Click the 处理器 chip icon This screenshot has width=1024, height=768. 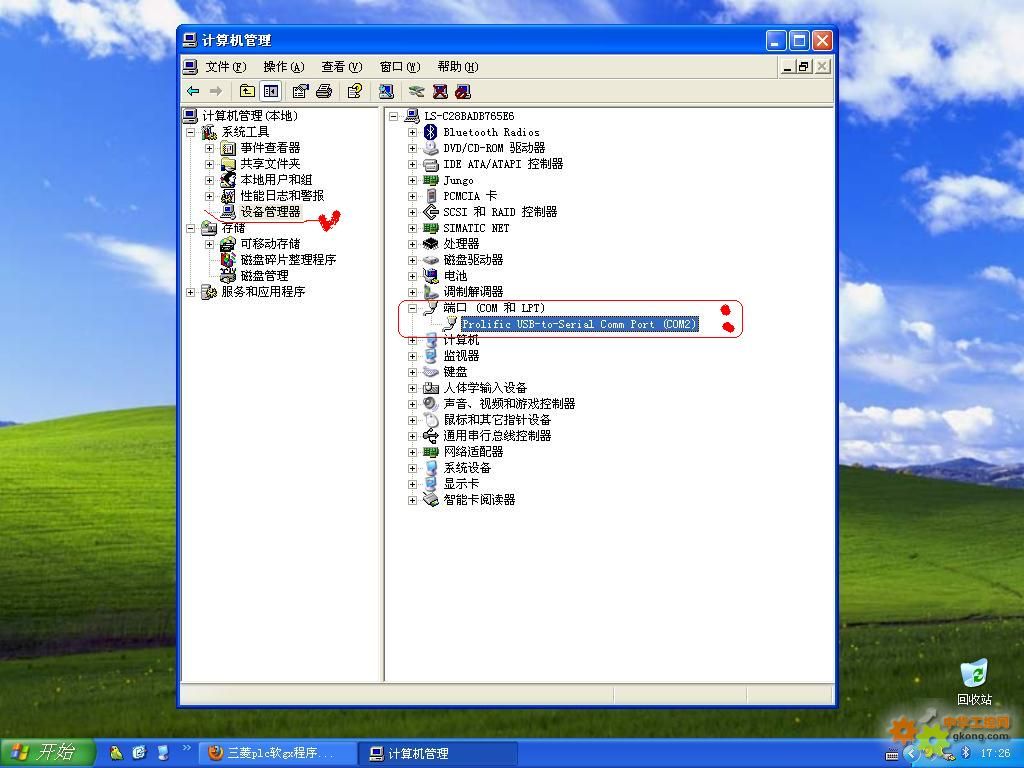pyautogui.click(x=430, y=244)
